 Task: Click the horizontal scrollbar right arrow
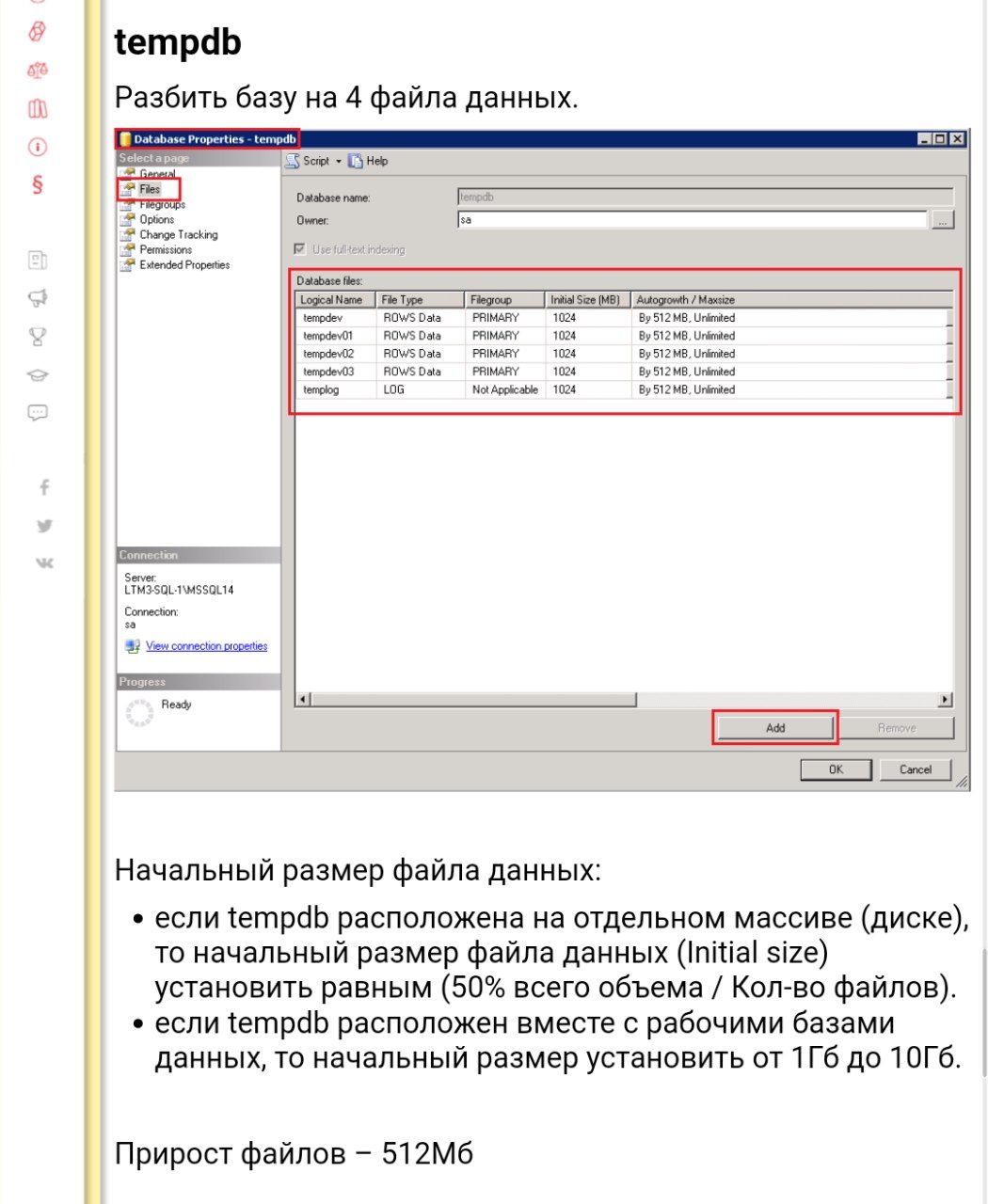(x=946, y=700)
